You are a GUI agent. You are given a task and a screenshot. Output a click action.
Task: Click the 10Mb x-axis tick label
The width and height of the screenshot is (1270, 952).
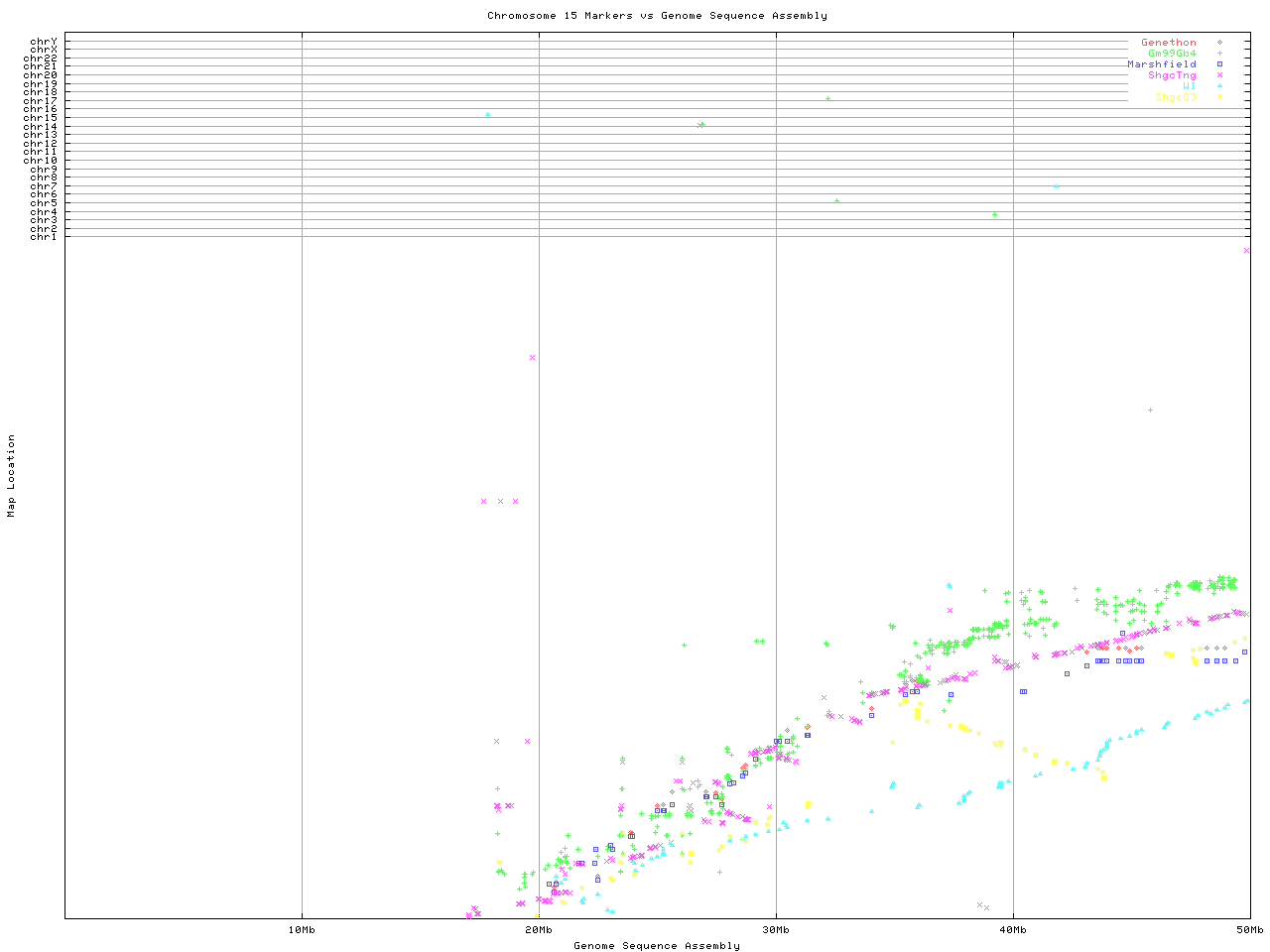(x=302, y=930)
